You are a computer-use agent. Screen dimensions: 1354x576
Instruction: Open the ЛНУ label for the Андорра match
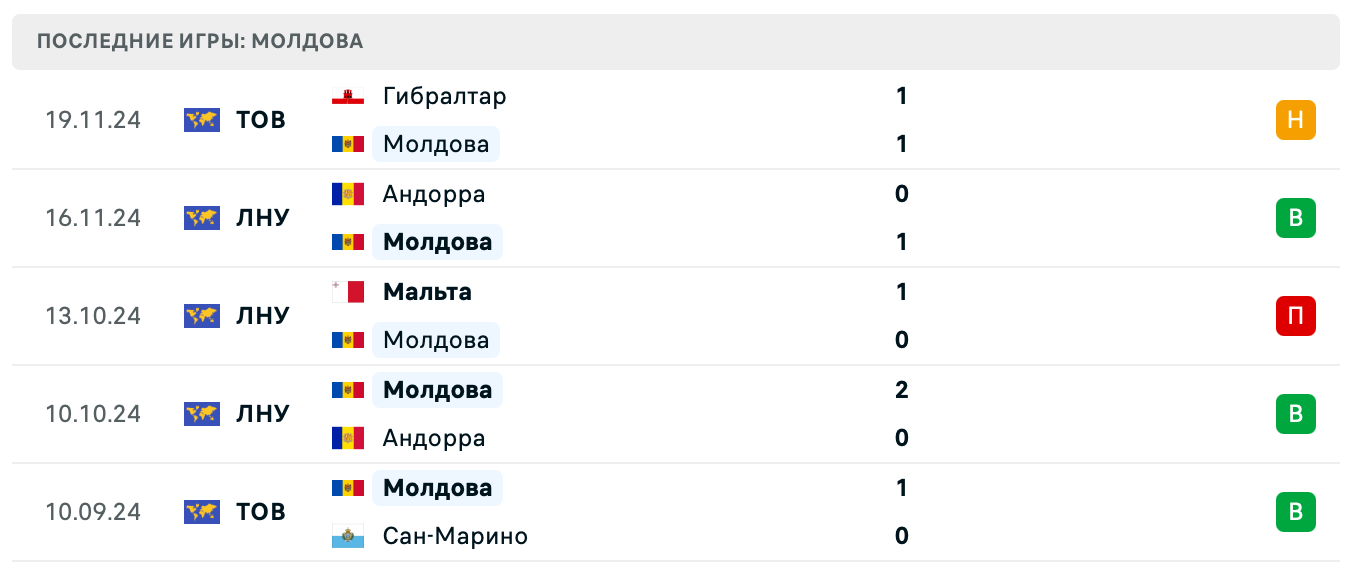261,217
